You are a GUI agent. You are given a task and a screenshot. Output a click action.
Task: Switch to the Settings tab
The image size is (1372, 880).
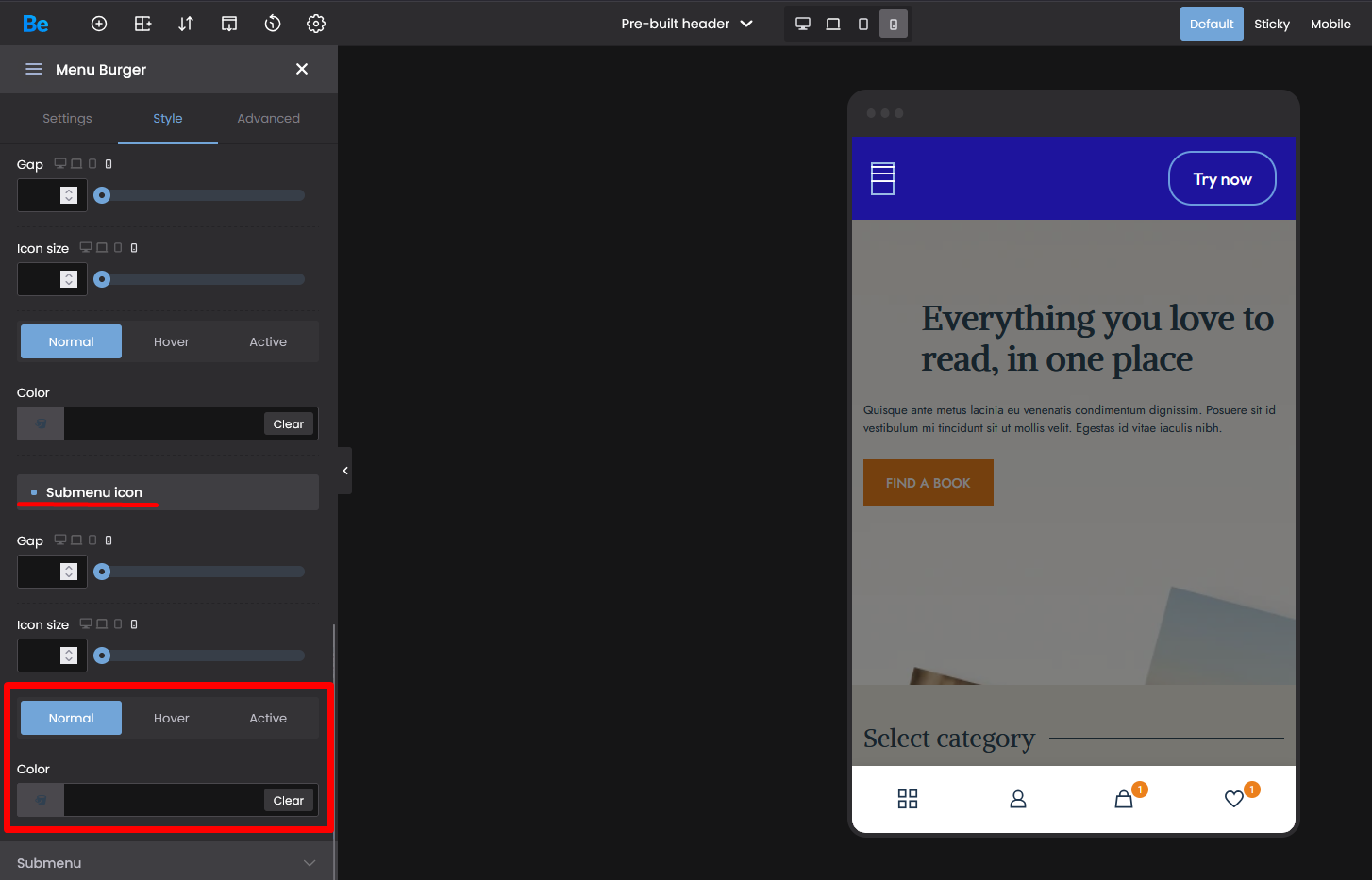coord(67,119)
